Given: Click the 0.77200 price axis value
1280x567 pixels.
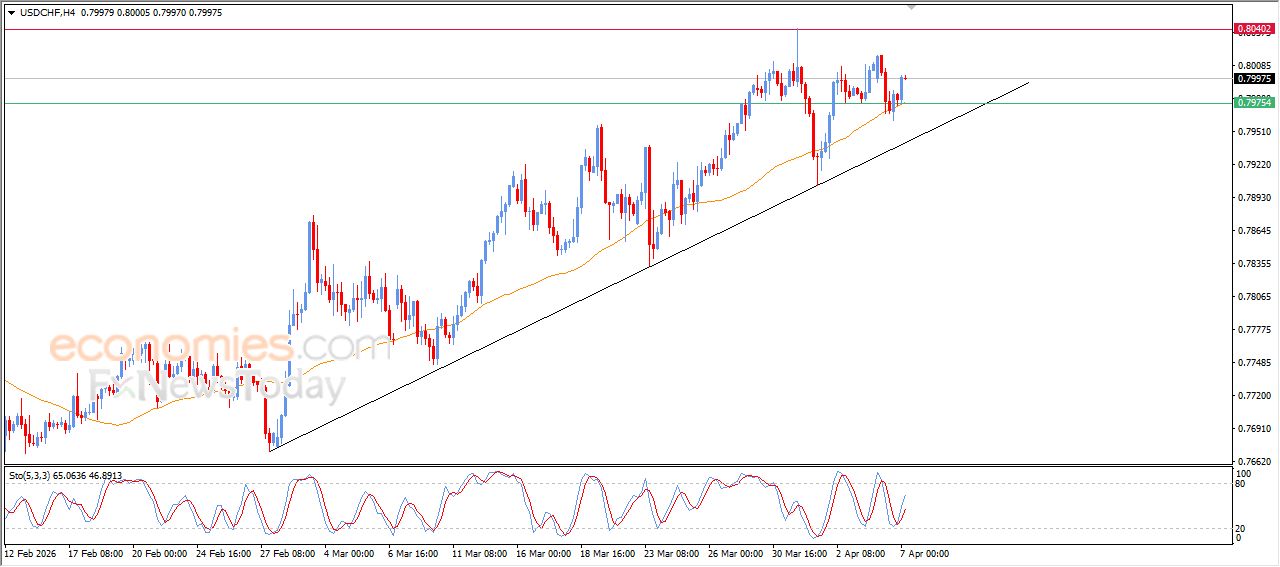Looking at the screenshot, I should click(x=1254, y=395).
